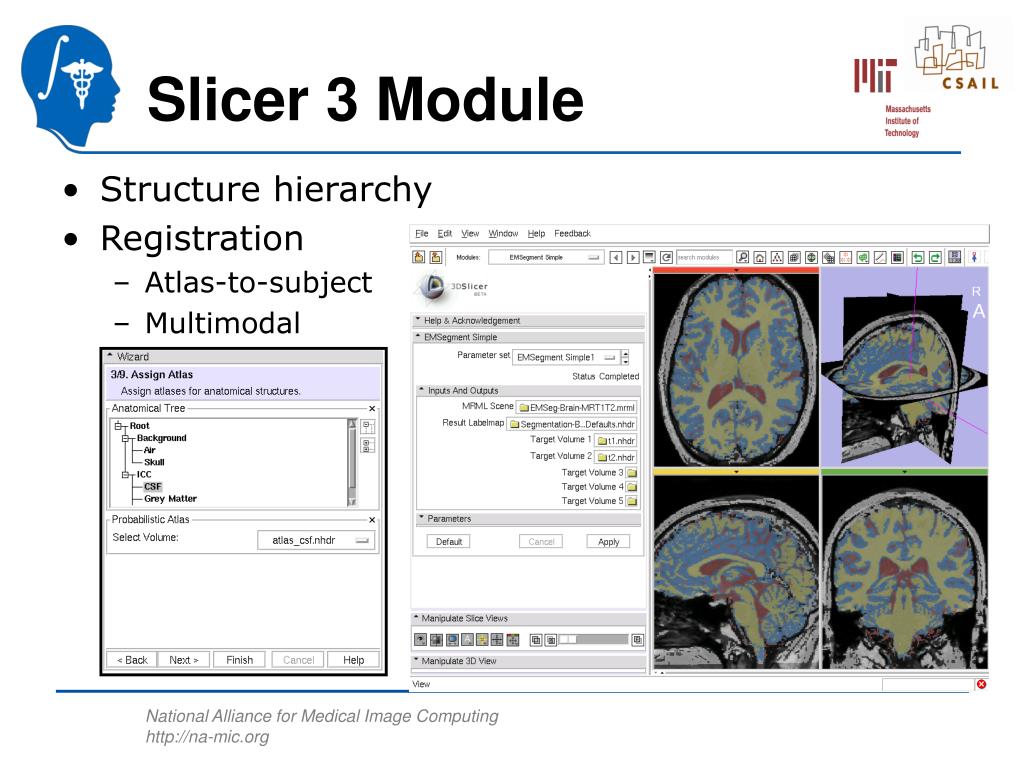Click the toggle icon right of opacity slider
Viewport: 1024px width, 768px height.
tap(638, 640)
